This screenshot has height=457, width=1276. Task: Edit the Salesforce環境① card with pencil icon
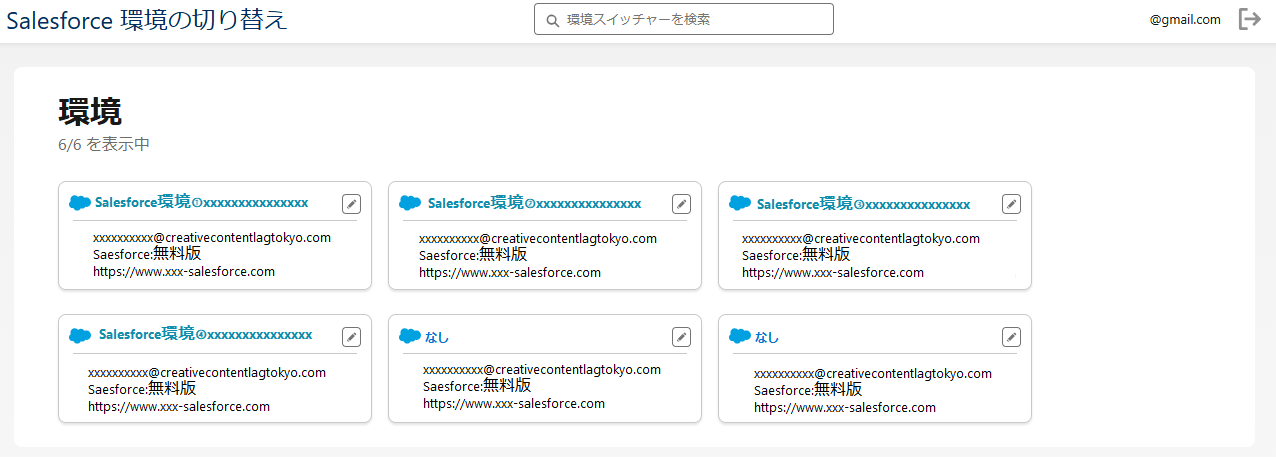tap(351, 203)
